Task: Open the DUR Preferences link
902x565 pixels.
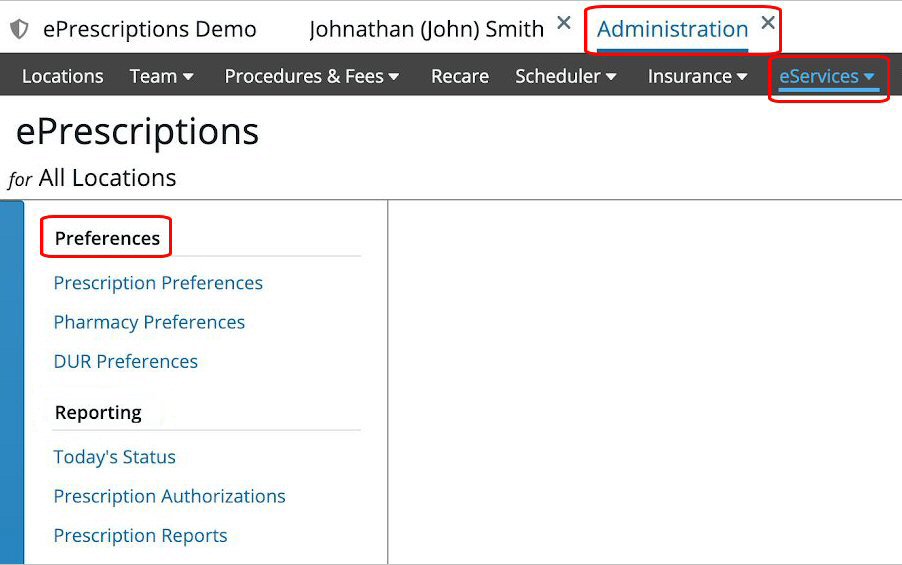Action: (x=126, y=361)
